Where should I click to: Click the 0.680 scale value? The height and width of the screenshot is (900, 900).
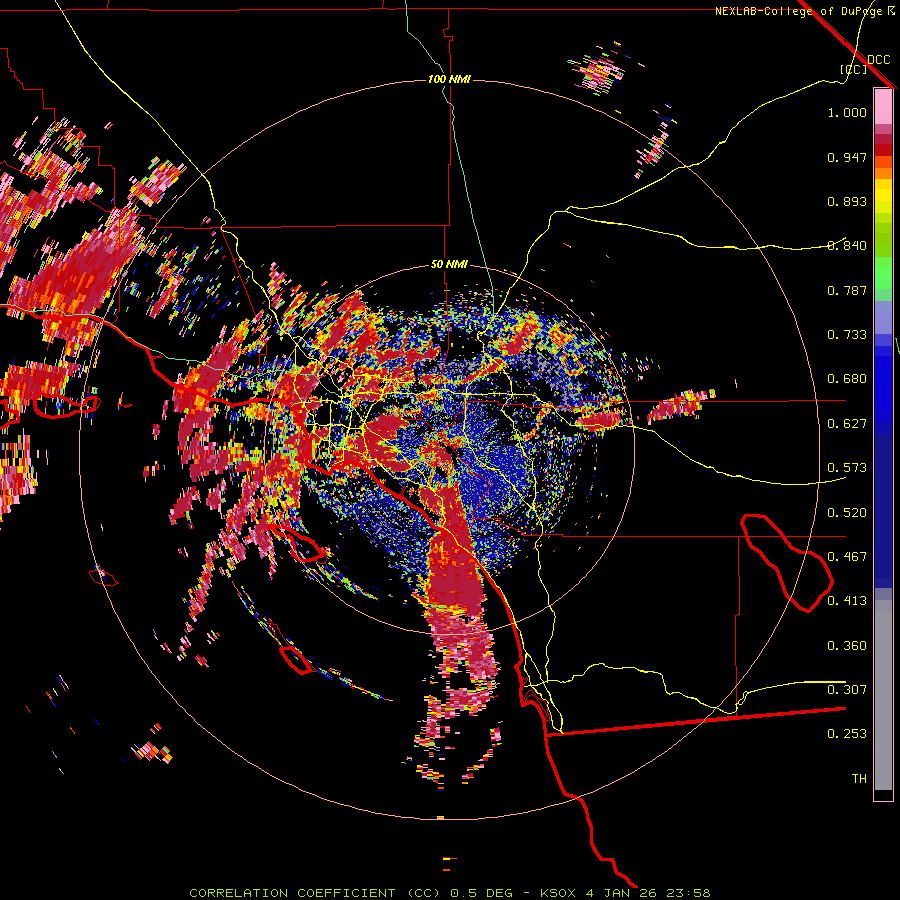tap(847, 379)
